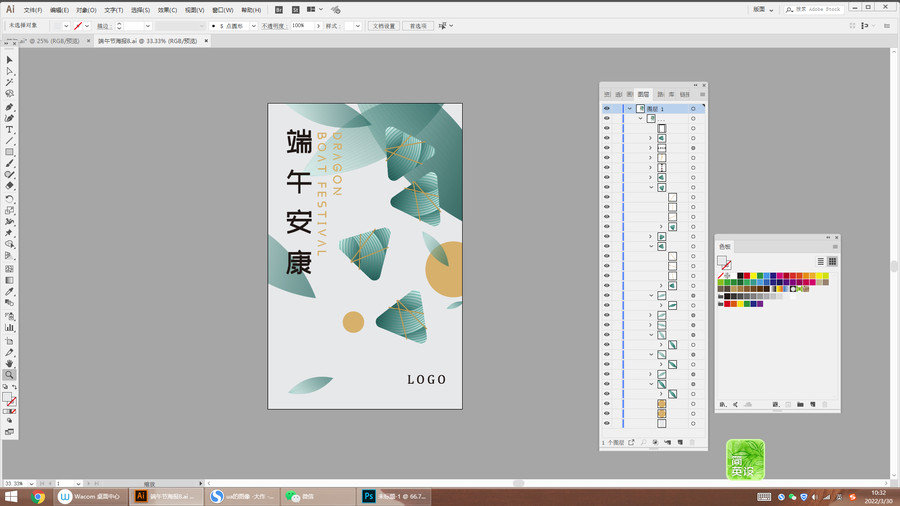Select the Rectangle tool

pyautogui.click(x=9, y=152)
